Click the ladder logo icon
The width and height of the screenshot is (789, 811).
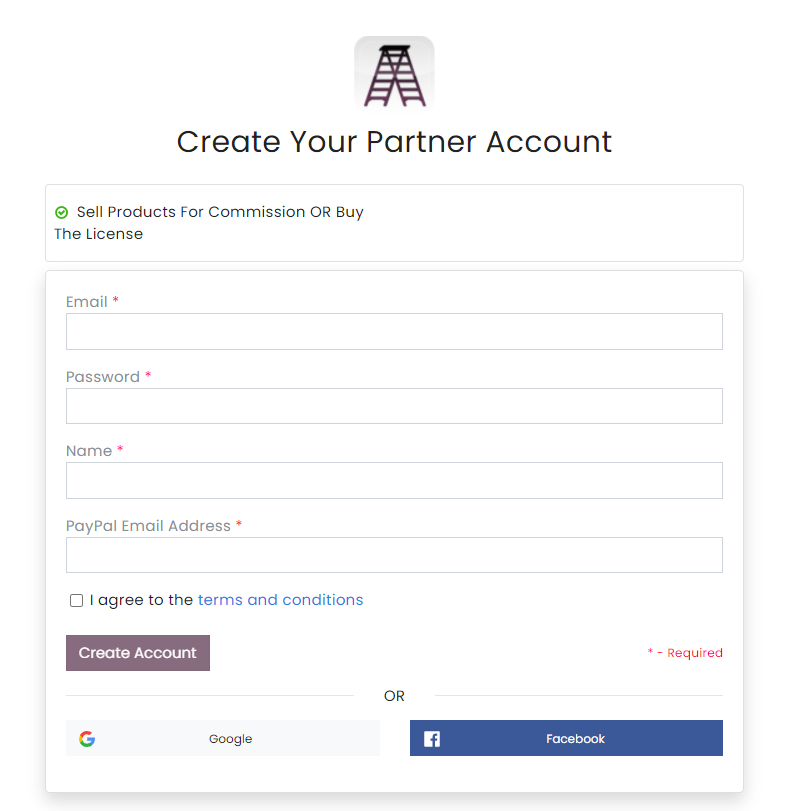click(x=394, y=72)
